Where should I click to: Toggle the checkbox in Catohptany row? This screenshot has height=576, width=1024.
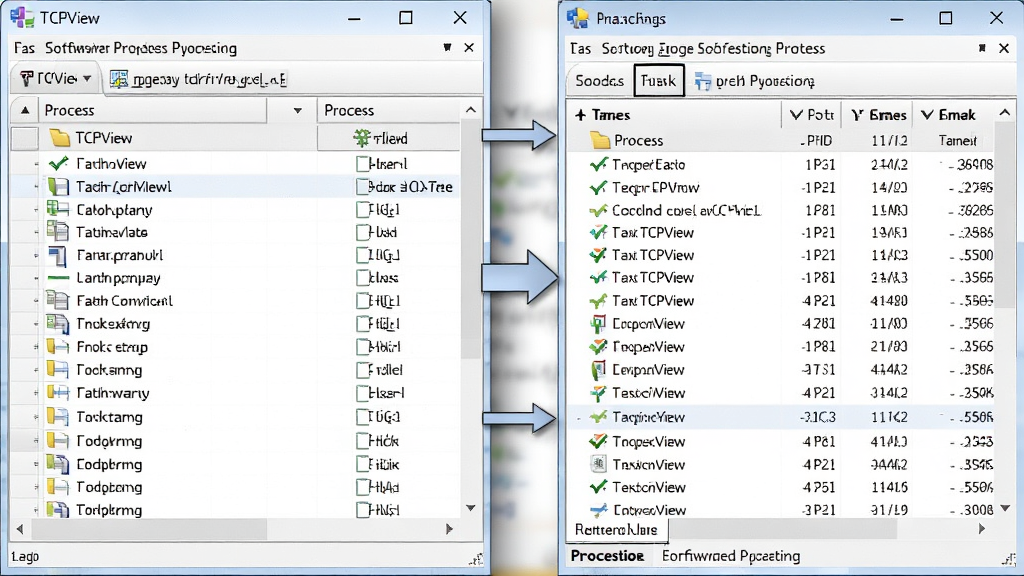pos(362,210)
